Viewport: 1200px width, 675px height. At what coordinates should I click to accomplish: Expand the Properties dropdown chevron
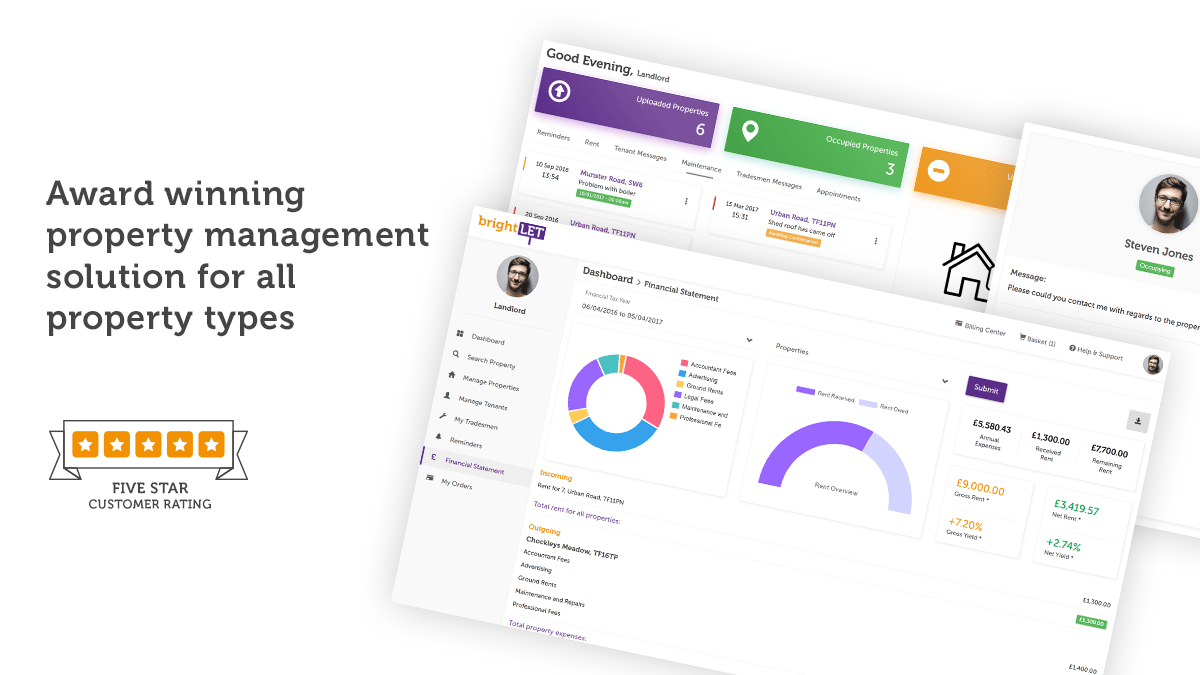[x=944, y=381]
